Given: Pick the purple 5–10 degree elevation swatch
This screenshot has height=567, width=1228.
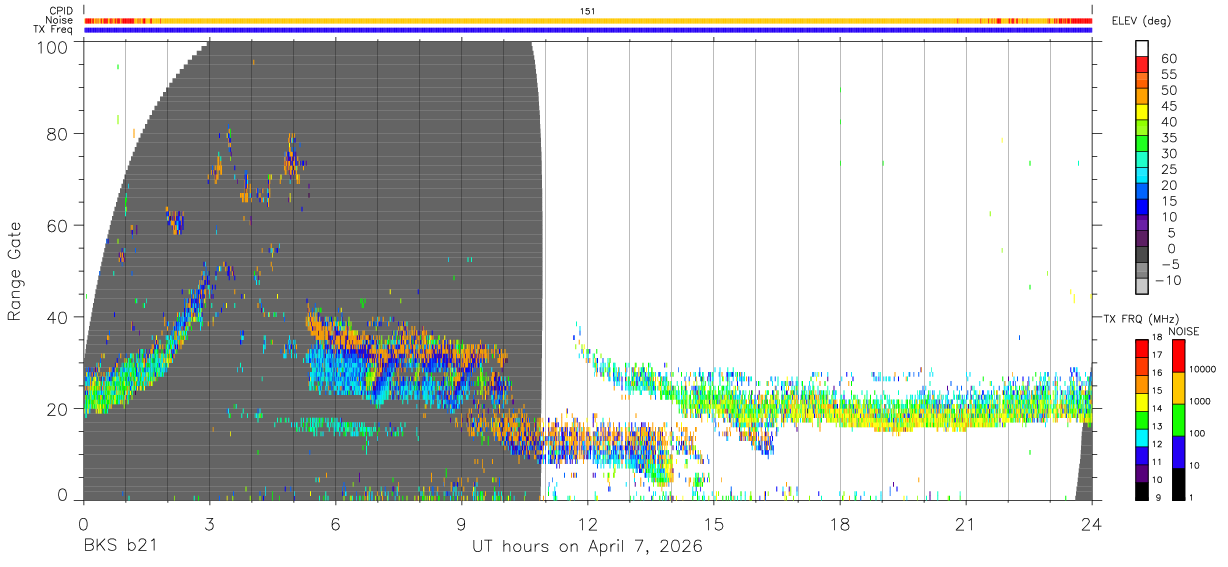Looking at the screenshot, I should pos(1143,224).
